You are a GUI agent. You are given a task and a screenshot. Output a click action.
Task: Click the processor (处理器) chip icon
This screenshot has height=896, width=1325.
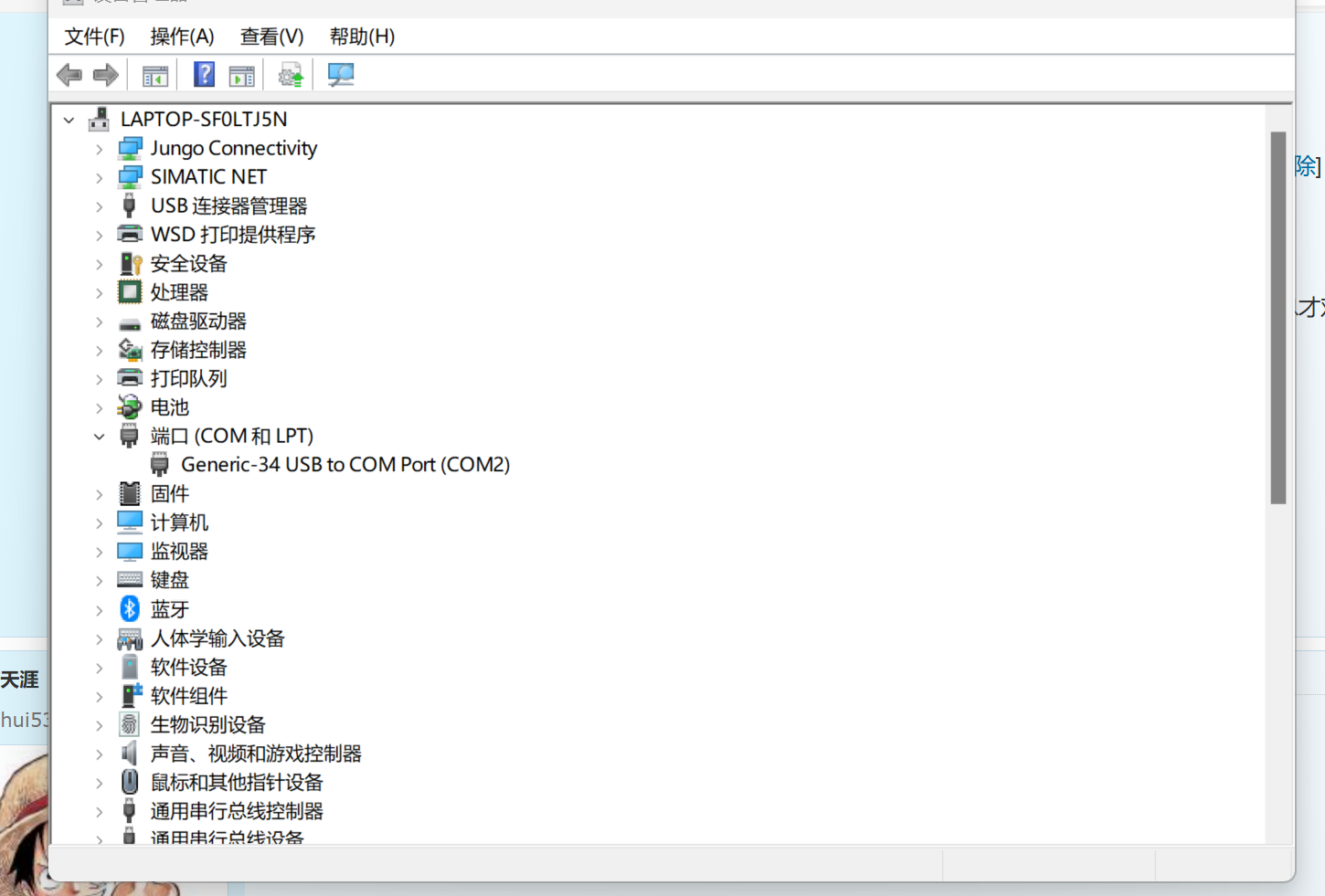130,292
